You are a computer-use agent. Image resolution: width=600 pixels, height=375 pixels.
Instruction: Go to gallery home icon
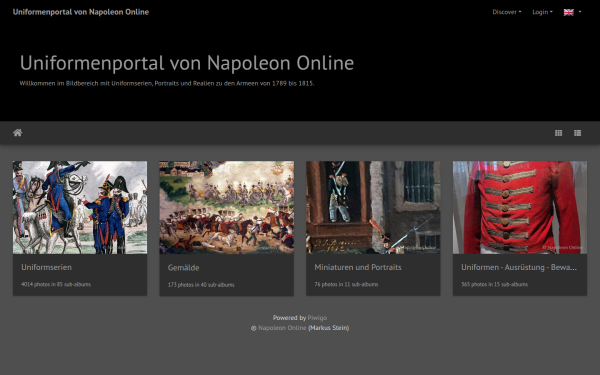(17, 133)
